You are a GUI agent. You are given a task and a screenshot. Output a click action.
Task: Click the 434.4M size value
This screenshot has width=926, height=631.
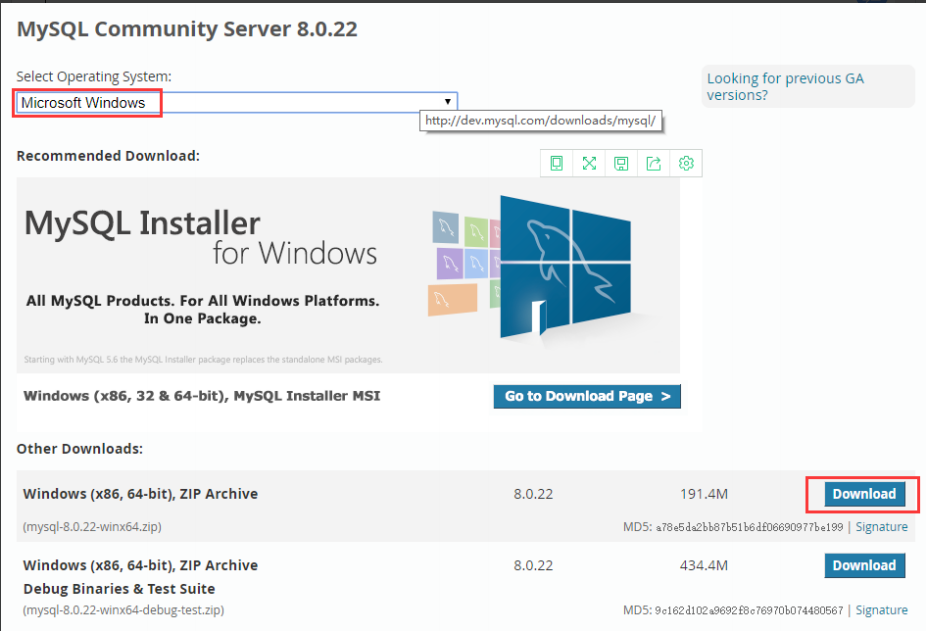704,565
